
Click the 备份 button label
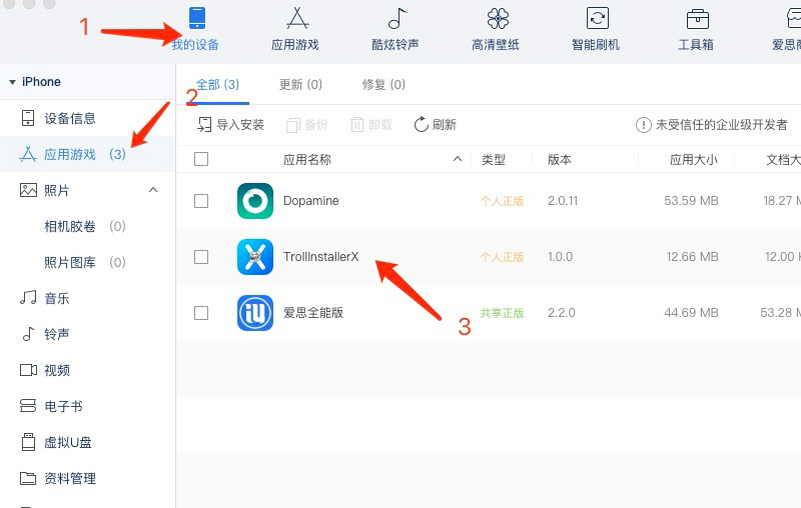[x=316, y=125]
